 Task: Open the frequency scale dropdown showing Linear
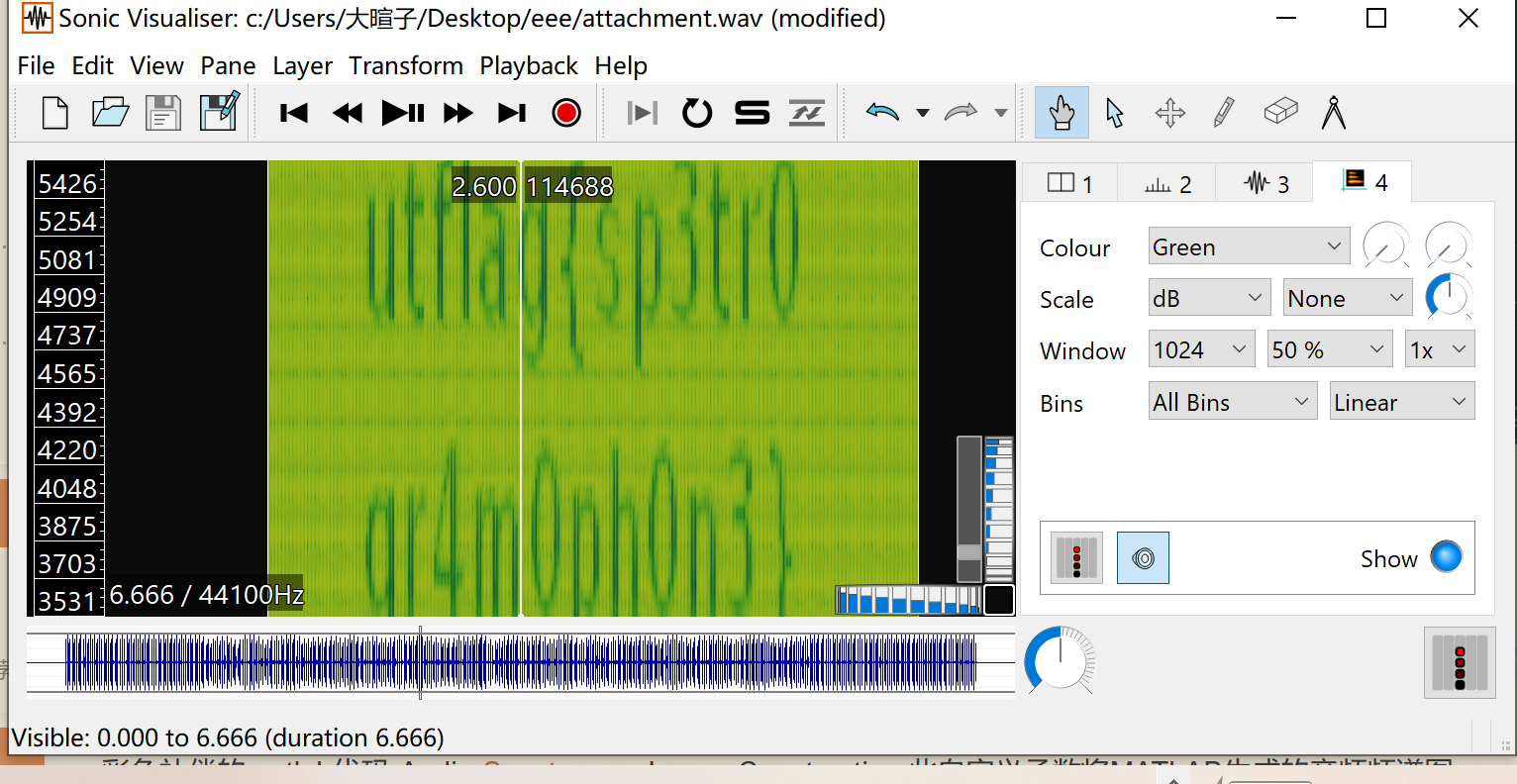point(1402,402)
